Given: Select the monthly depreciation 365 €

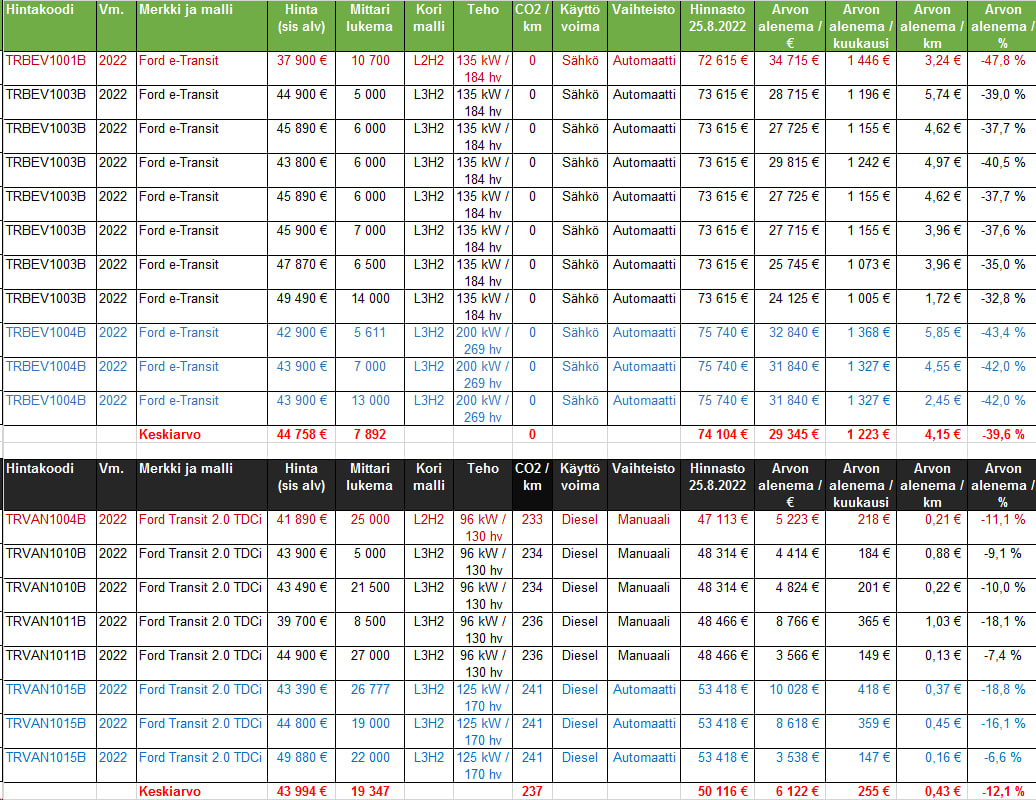Looking at the screenshot, I should [861, 630].
